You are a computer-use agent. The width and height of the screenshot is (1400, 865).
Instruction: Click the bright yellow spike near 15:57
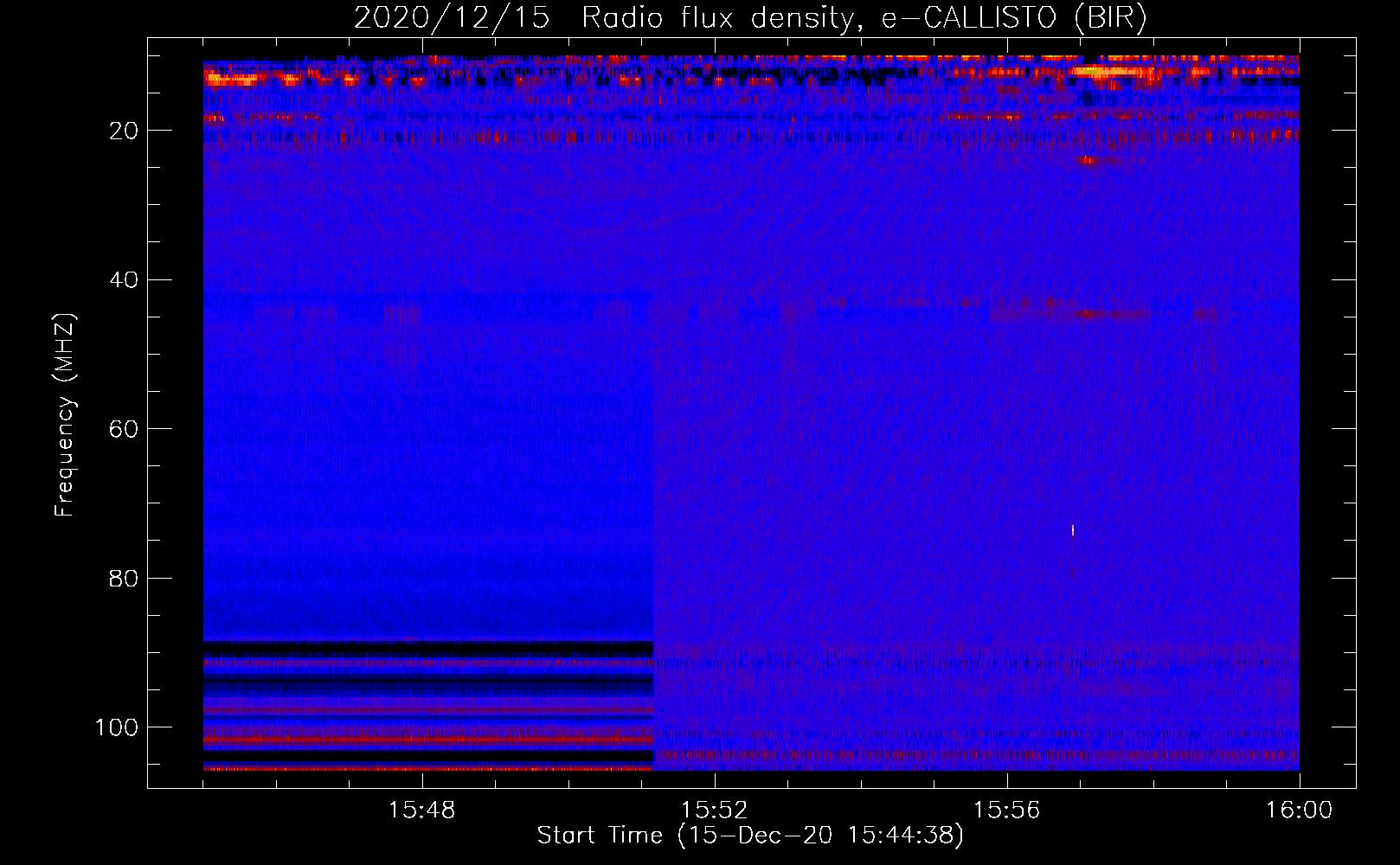(1073, 530)
